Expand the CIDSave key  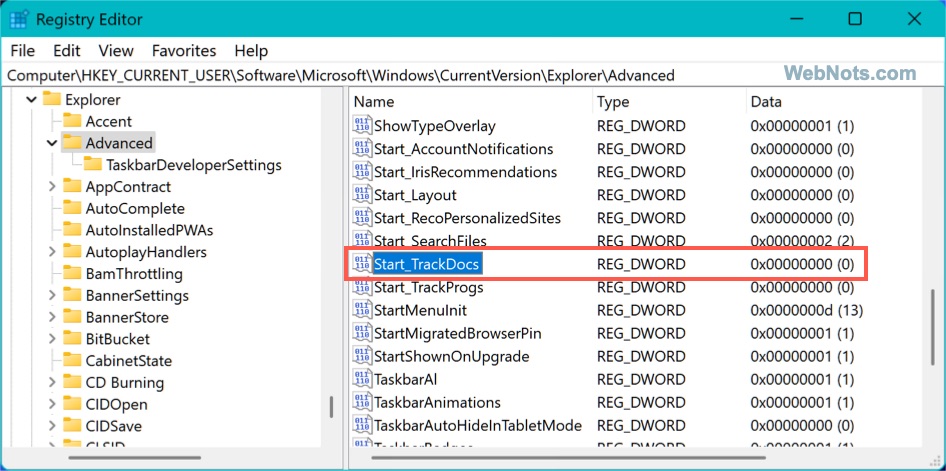(52, 426)
